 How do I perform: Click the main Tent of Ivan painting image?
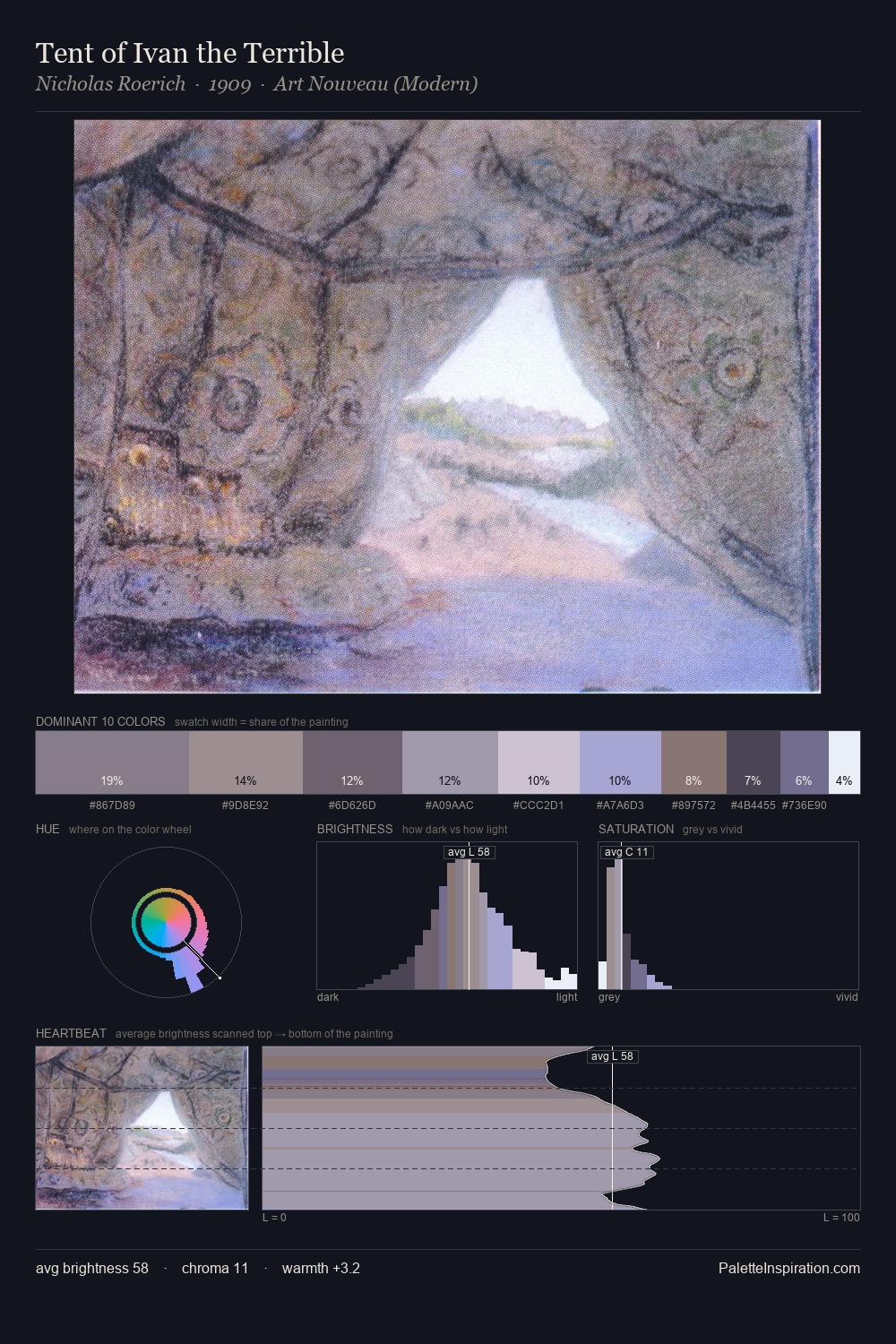pyautogui.click(x=447, y=406)
